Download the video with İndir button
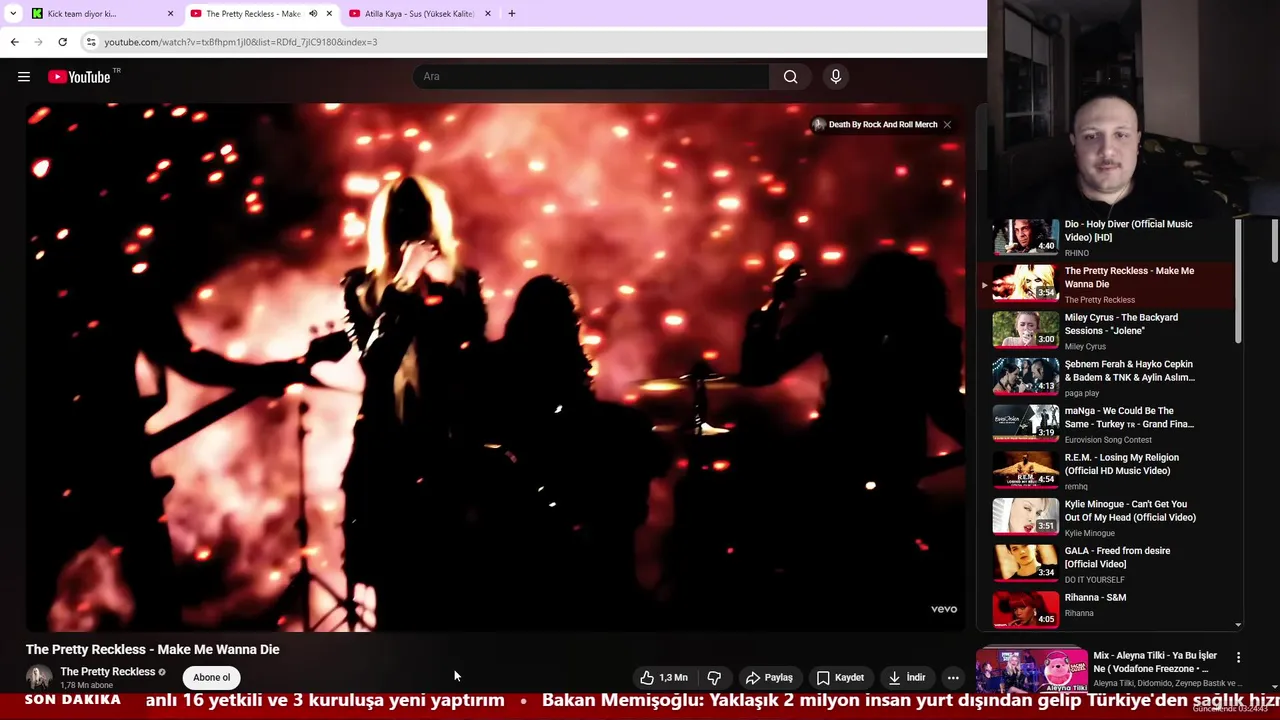The height and width of the screenshot is (720, 1280). pos(907,677)
